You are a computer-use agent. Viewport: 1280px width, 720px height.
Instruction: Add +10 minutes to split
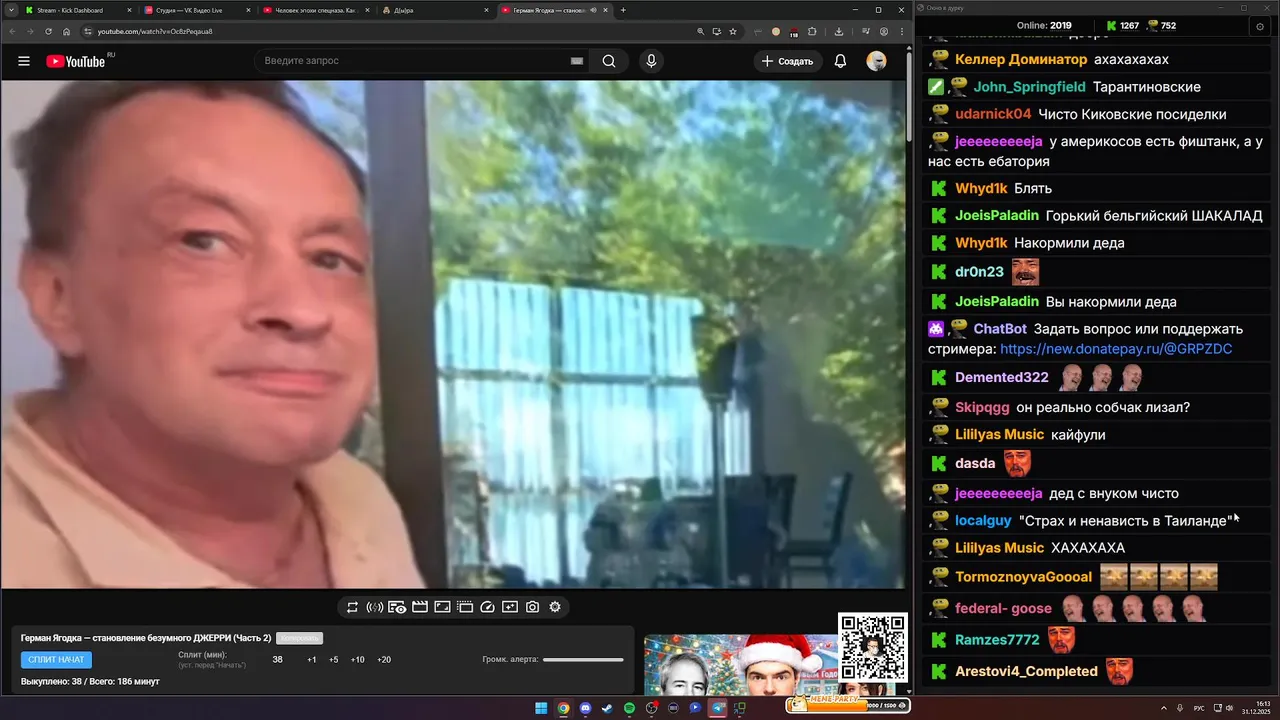click(357, 660)
